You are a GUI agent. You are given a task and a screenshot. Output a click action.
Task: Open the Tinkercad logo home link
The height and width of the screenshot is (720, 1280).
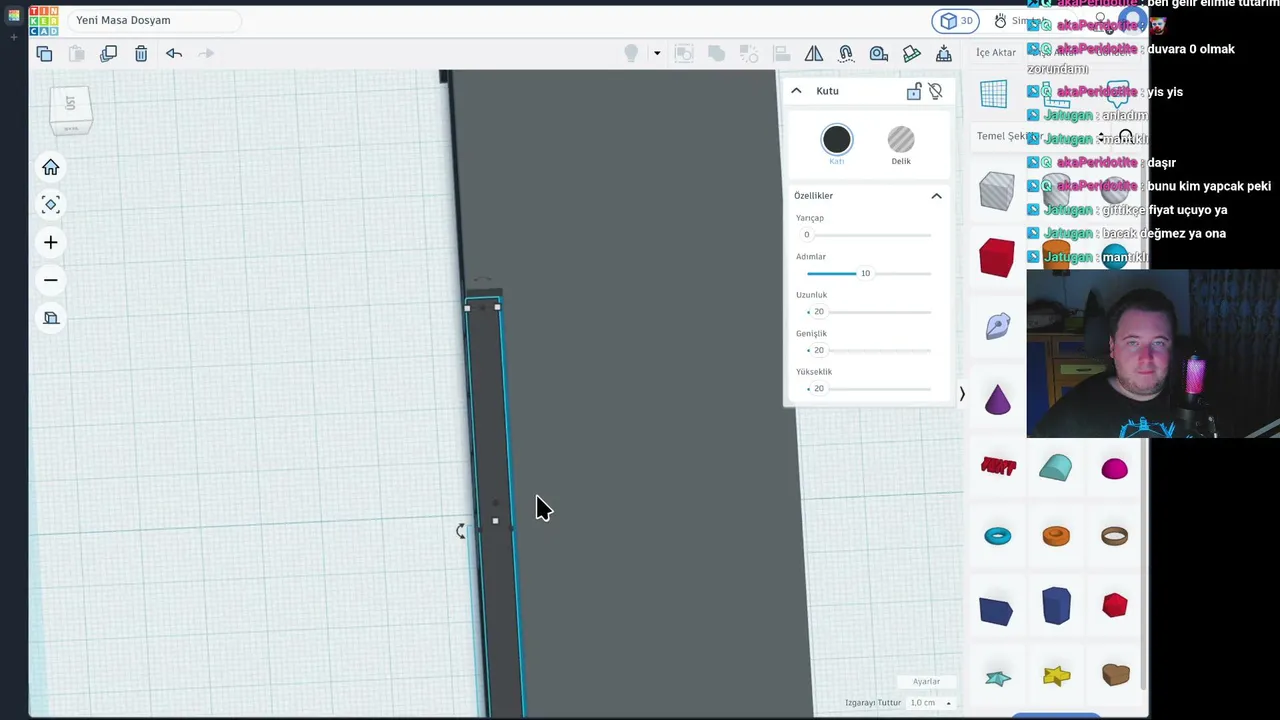click(x=44, y=20)
